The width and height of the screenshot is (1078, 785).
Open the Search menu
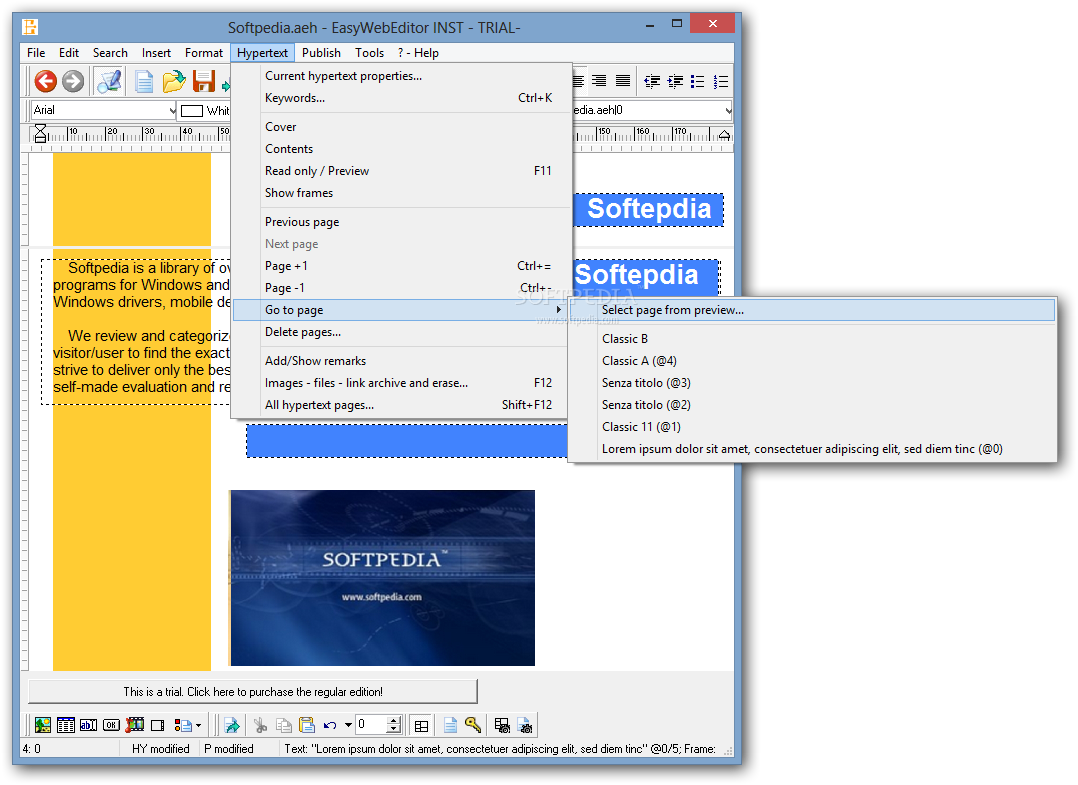pos(110,53)
